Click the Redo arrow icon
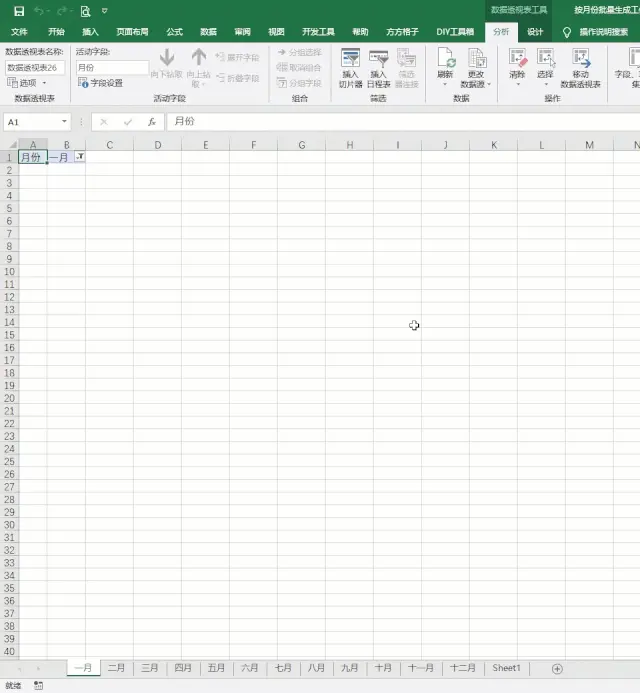 click(x=62, y=11)
